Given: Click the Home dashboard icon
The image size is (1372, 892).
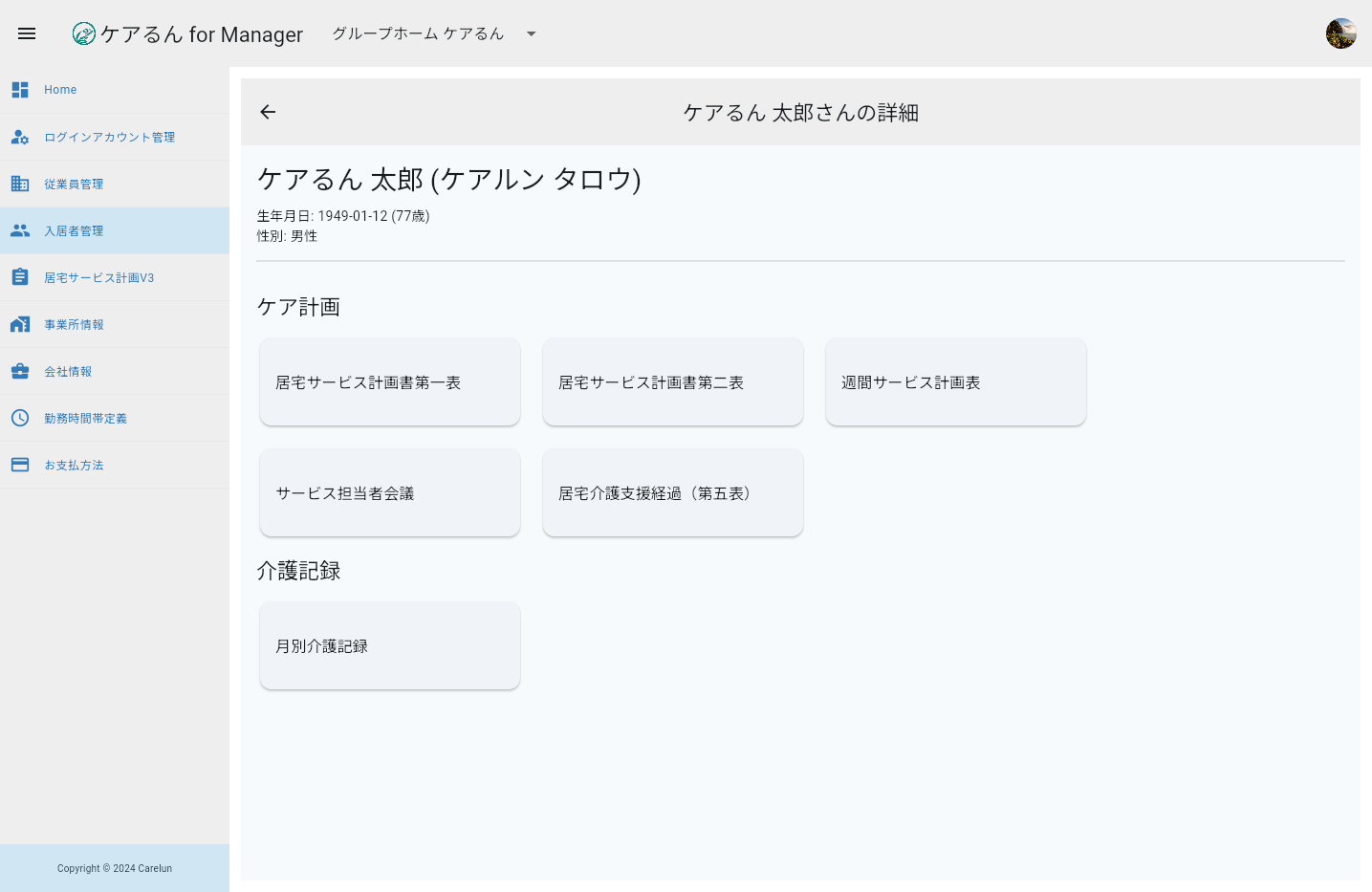Looking at the screenshot, I should pos(20,89).
